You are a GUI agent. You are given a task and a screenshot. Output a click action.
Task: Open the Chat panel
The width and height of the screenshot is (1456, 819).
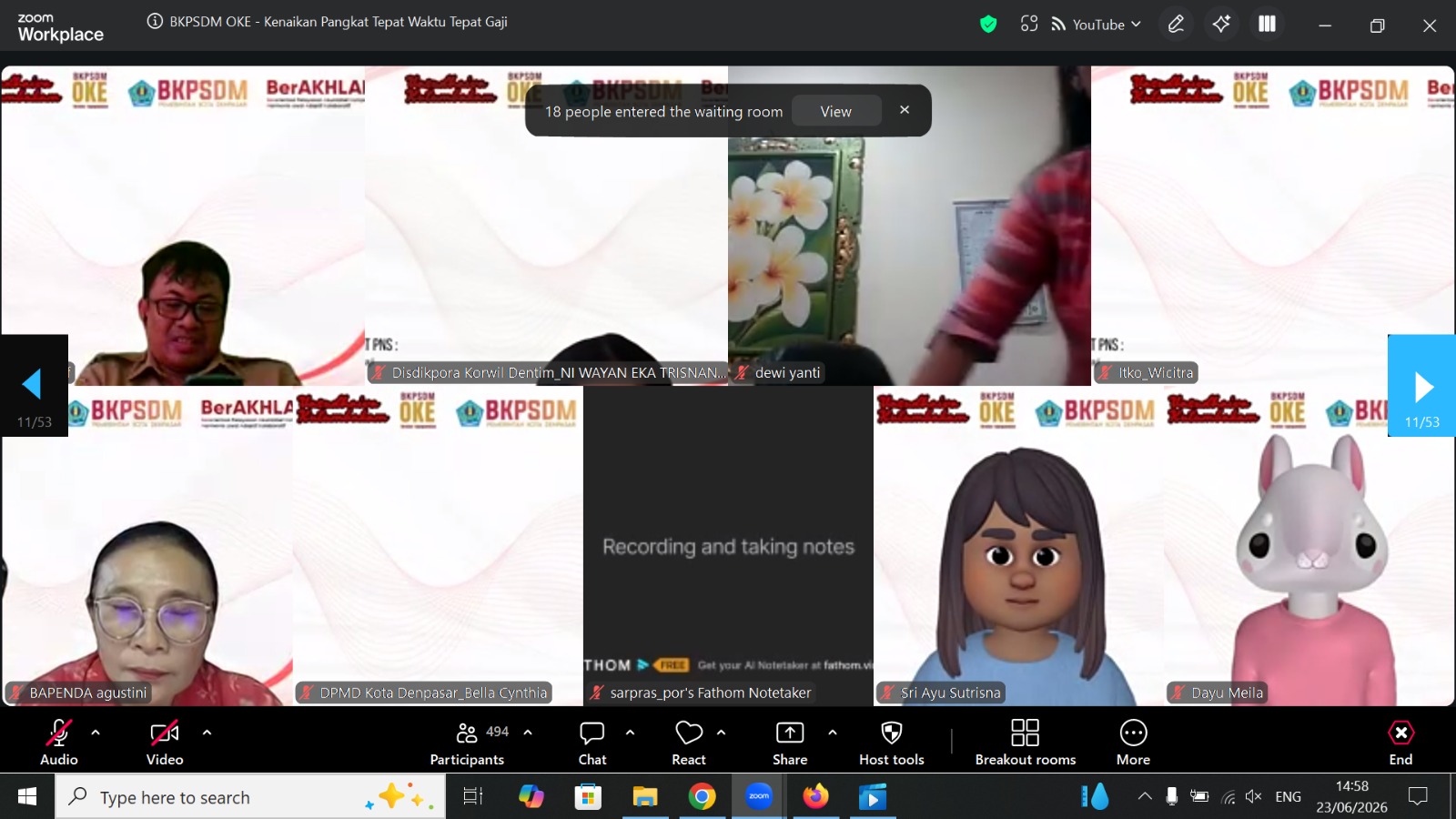592,743
